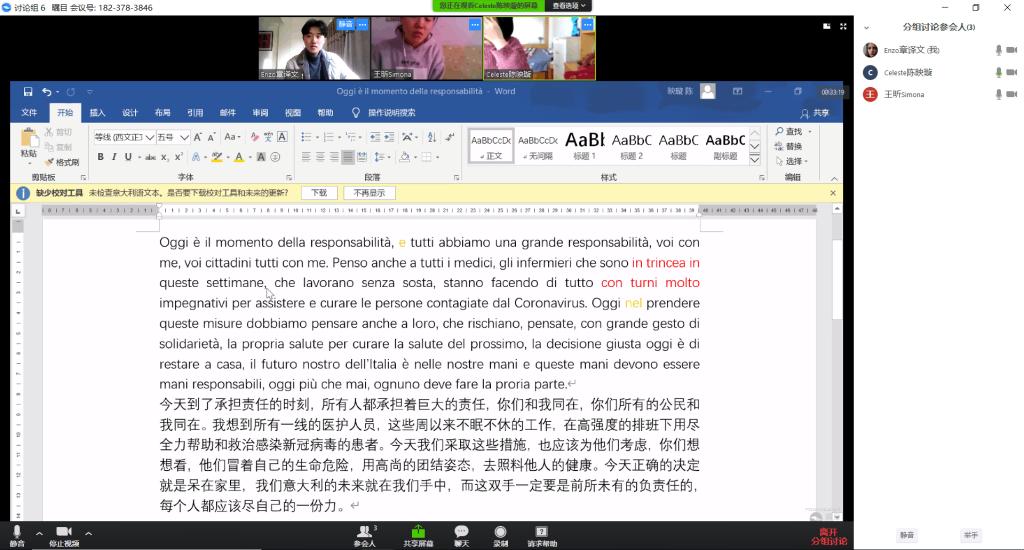Screen dimensions: 1024x550
Task: Apply strikethrough with the abc icon
Action: (x=150, y=157)
